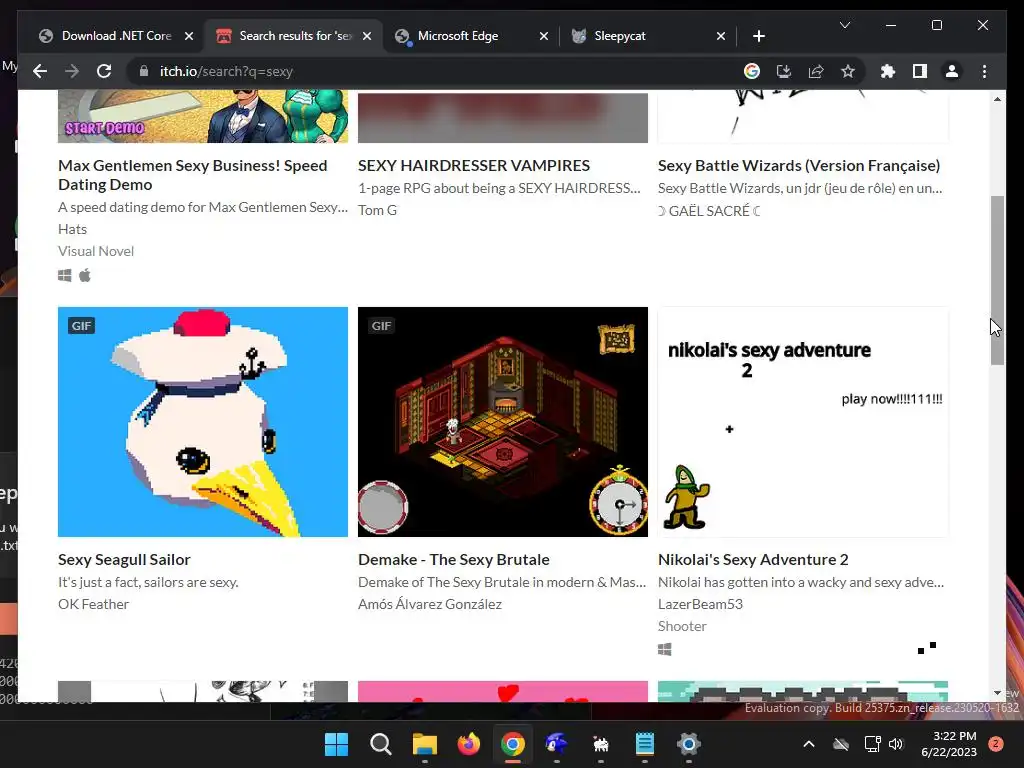The width and height of the screenshot is (1024, 768).
Task: Visit author Tom G's page
Action: tap(377, 210)
